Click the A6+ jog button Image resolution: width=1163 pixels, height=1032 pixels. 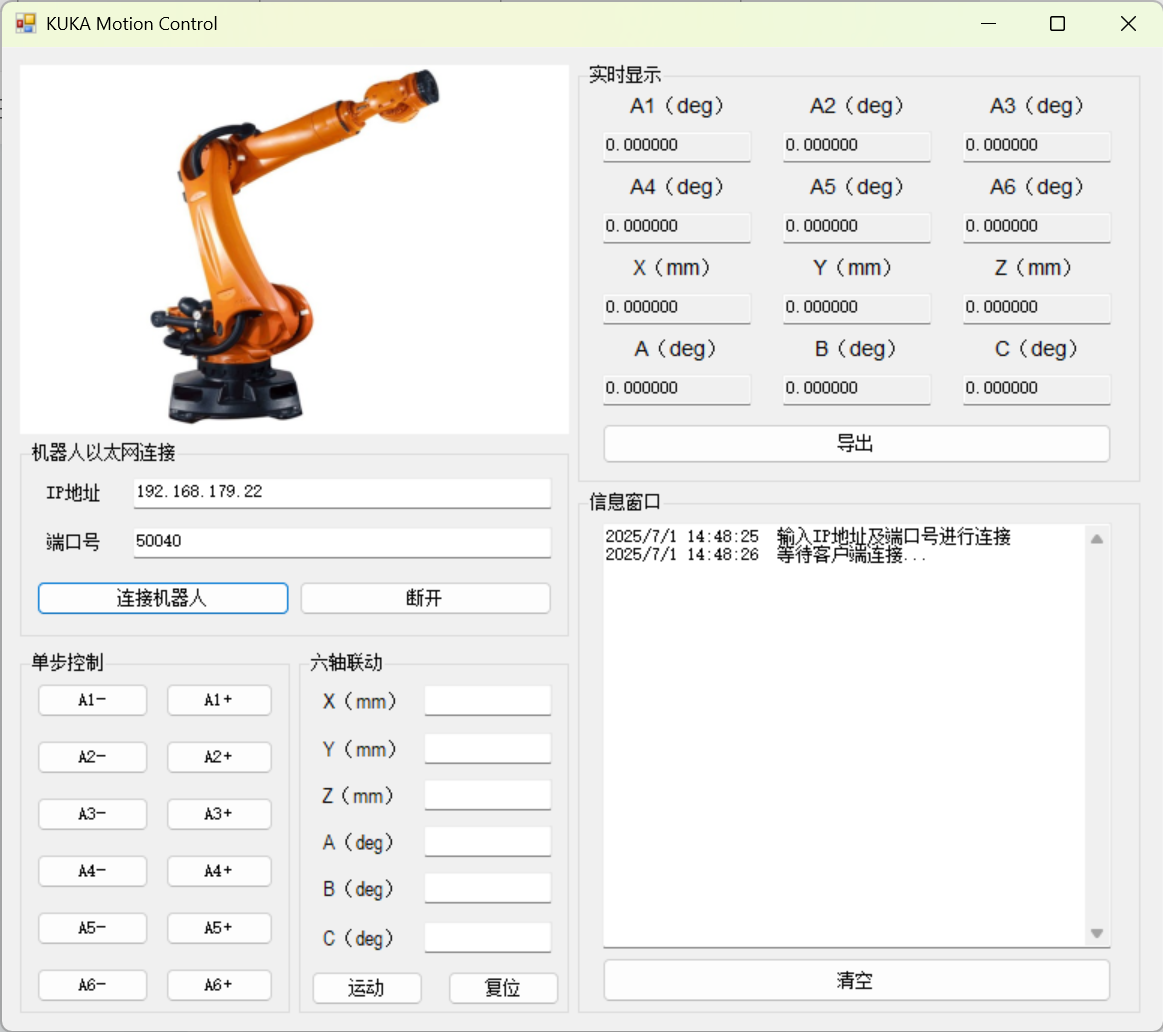tap(219, 985)
